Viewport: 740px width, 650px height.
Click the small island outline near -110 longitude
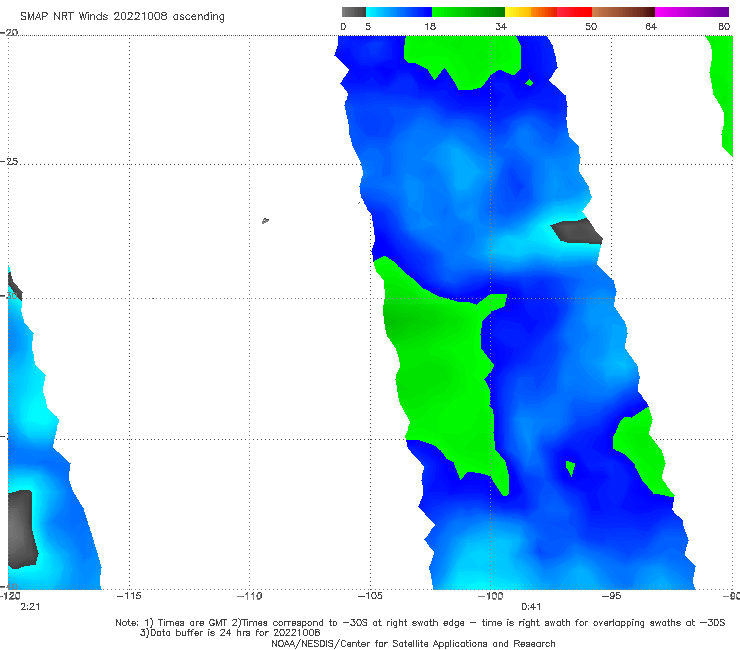(265, 220)
